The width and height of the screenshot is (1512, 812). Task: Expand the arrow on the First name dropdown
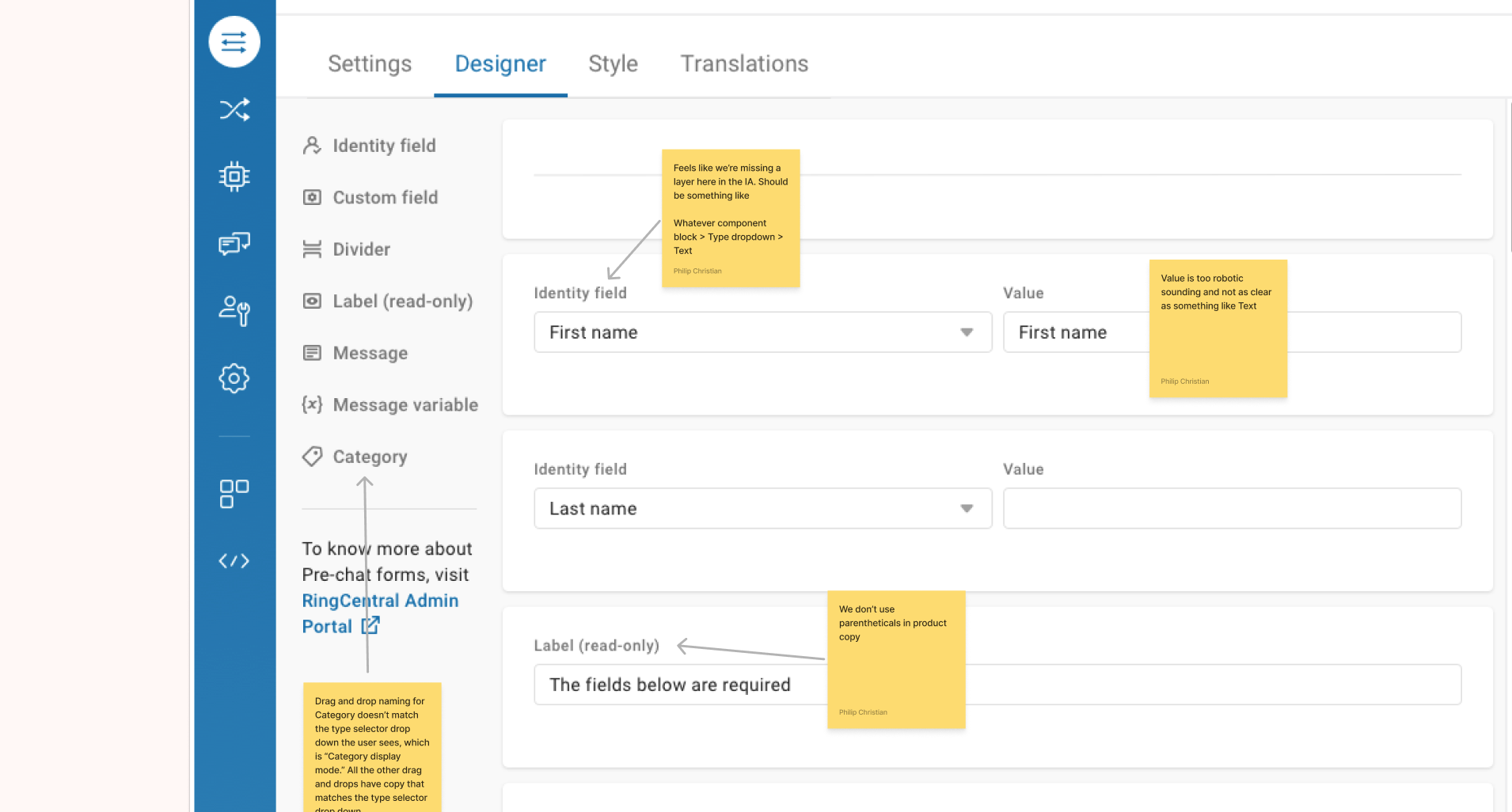click(x=967, y=332)
